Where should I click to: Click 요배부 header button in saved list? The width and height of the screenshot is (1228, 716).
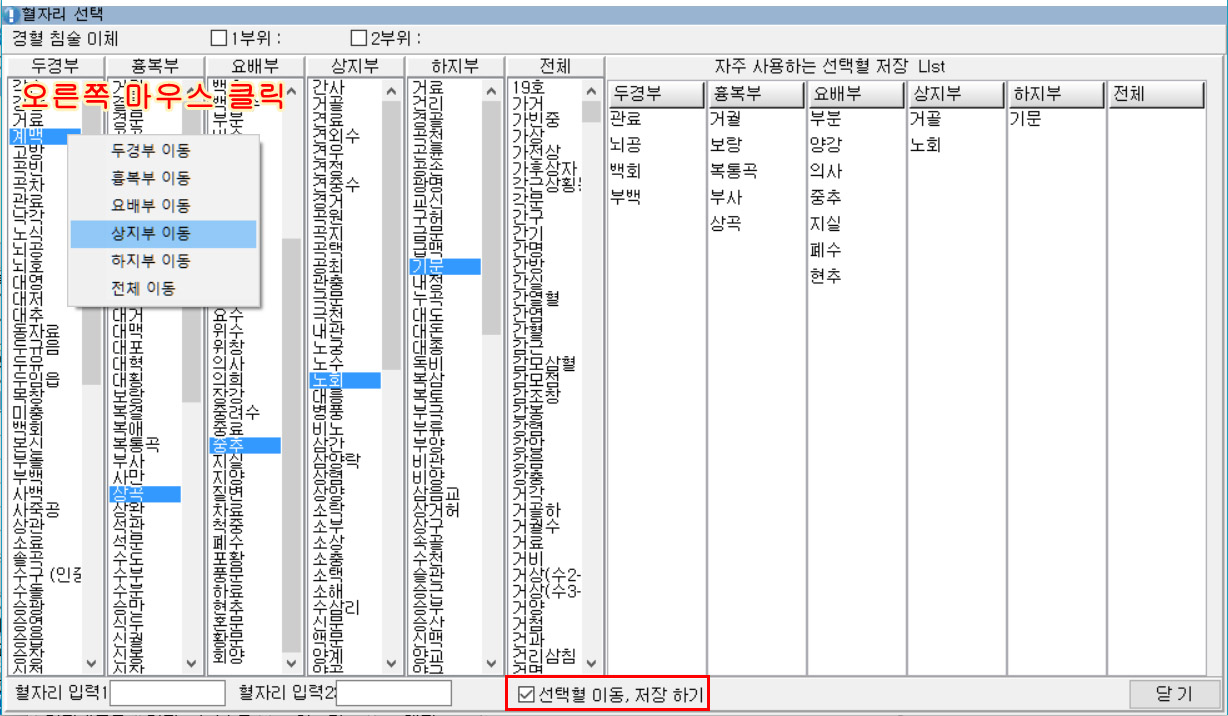[x=855, y=94]
